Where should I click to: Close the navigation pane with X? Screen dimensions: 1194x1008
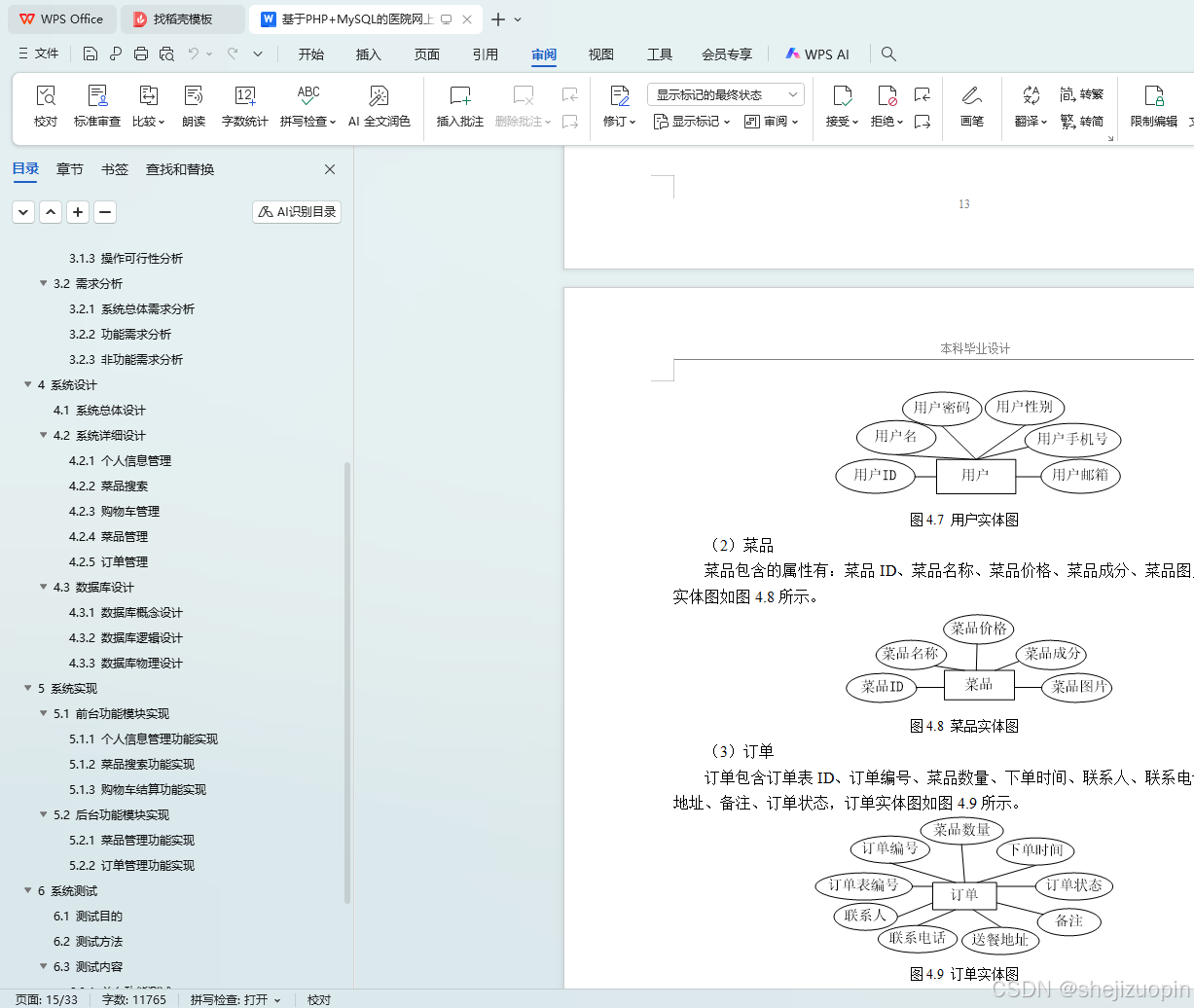coord(330,169)
